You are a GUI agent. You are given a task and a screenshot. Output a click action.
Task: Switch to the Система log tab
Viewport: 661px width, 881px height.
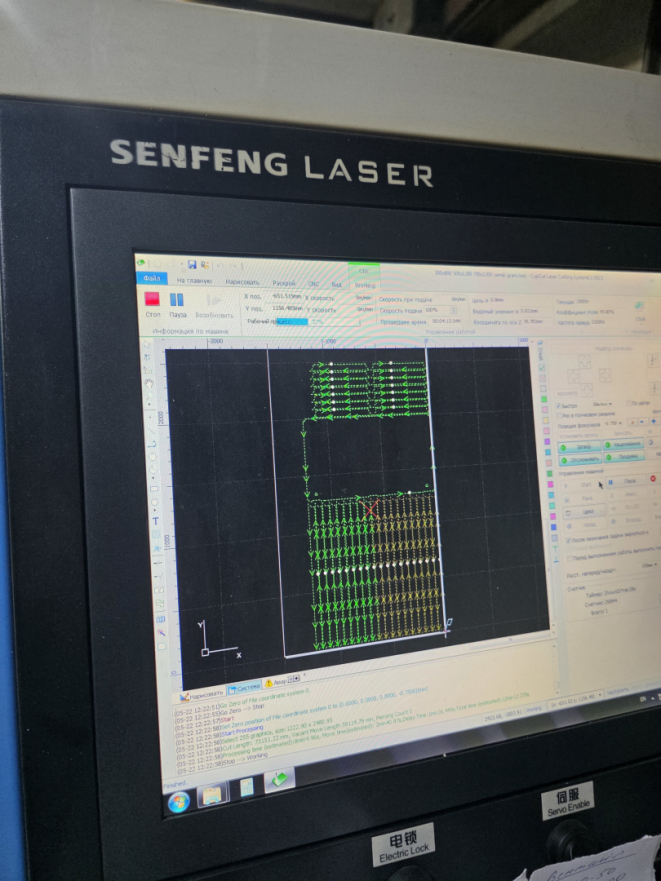tap(244, 688)
